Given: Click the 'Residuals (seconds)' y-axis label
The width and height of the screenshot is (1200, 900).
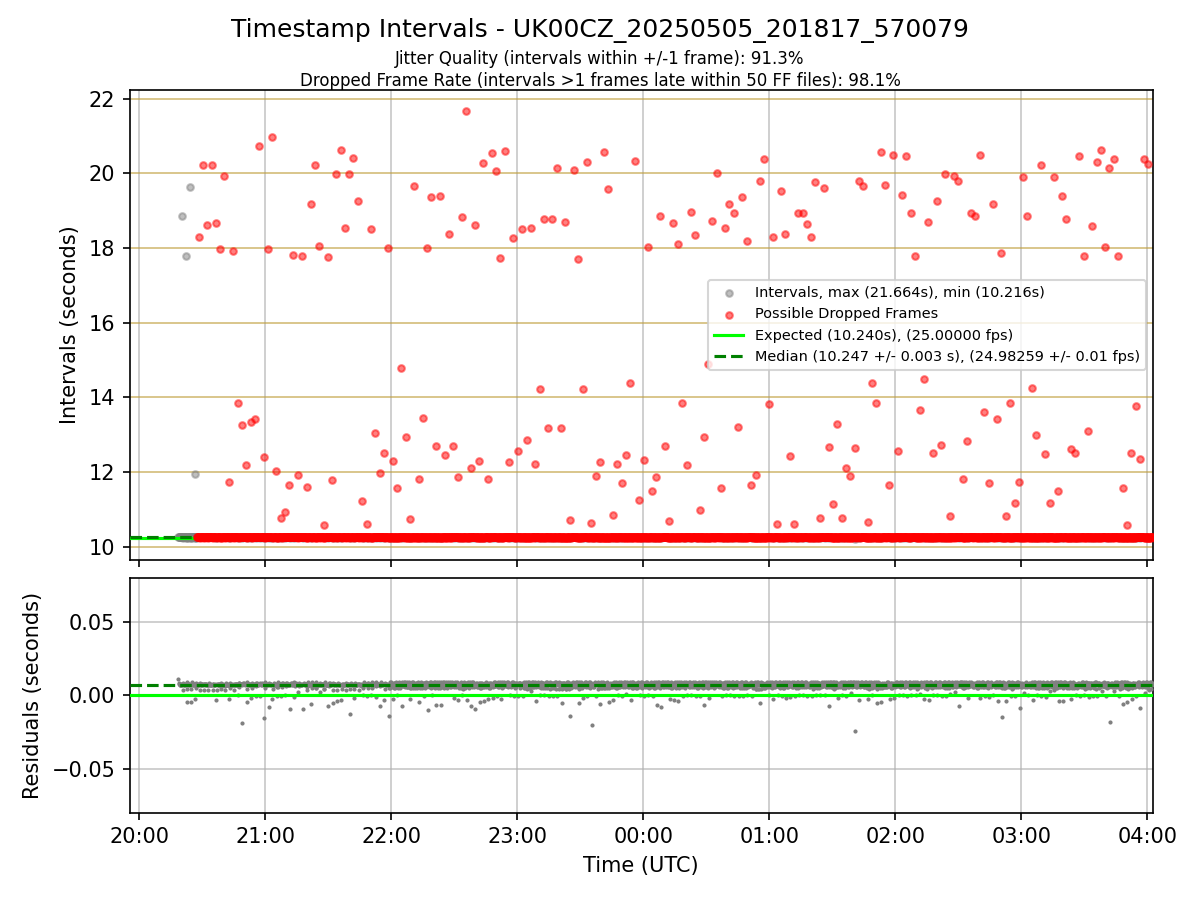Looking at the screenshot, I should [x=32, y=696].
